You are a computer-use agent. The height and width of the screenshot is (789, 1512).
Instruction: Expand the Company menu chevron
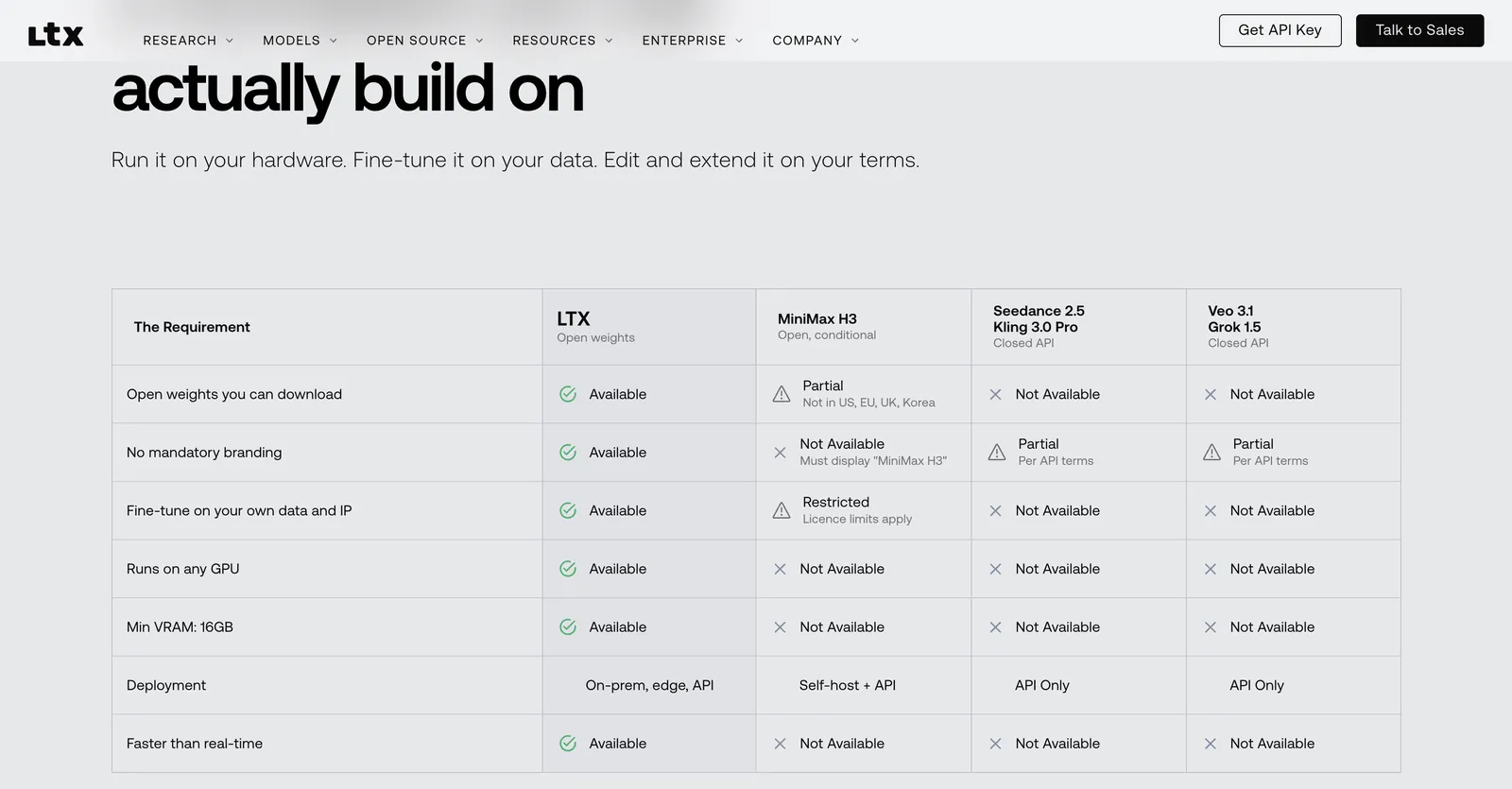coord(855,41)
